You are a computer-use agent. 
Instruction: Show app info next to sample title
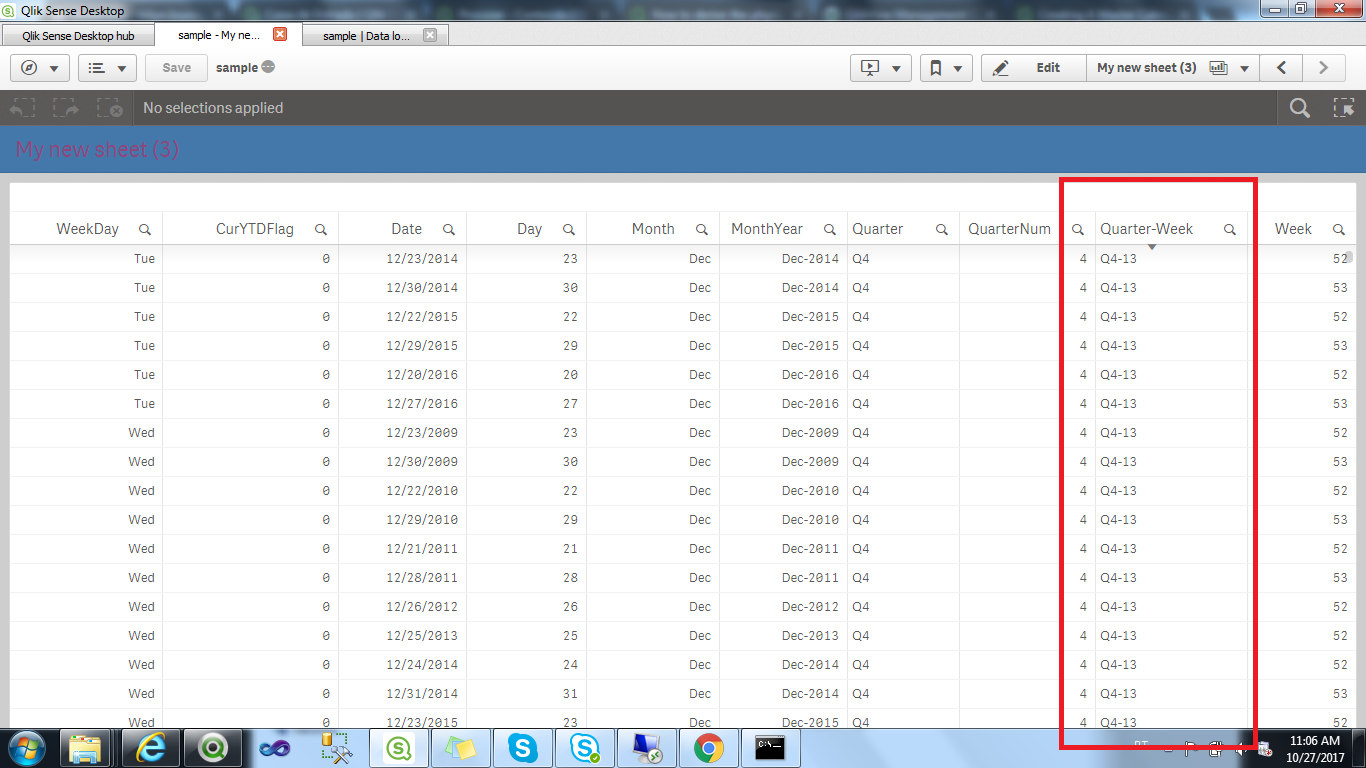(x=268, y=68)
